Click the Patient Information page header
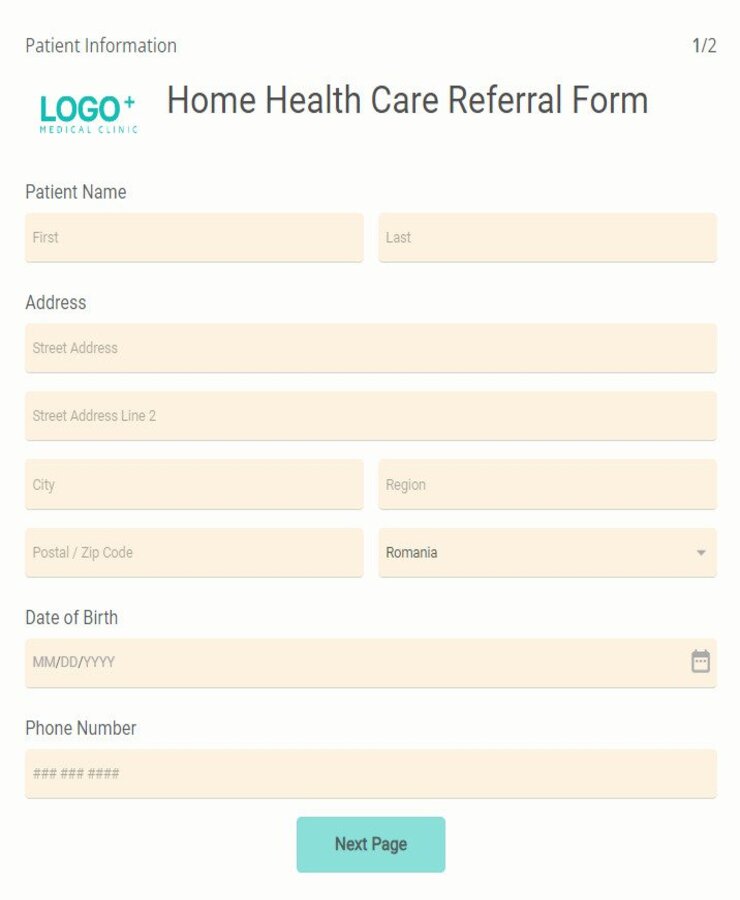The image size is (740, 900). (x=100, y=46)
